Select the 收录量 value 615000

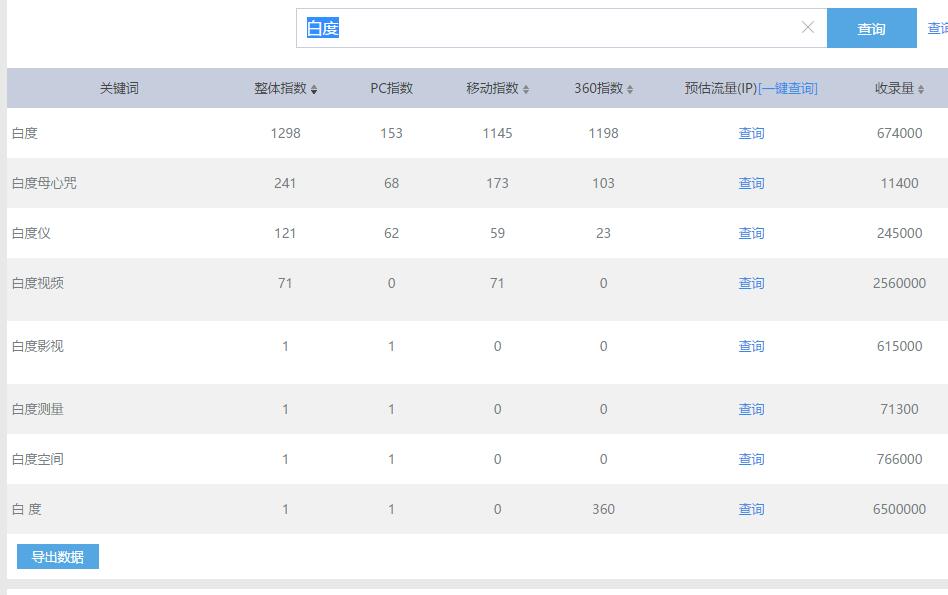(x=899, y=346)
